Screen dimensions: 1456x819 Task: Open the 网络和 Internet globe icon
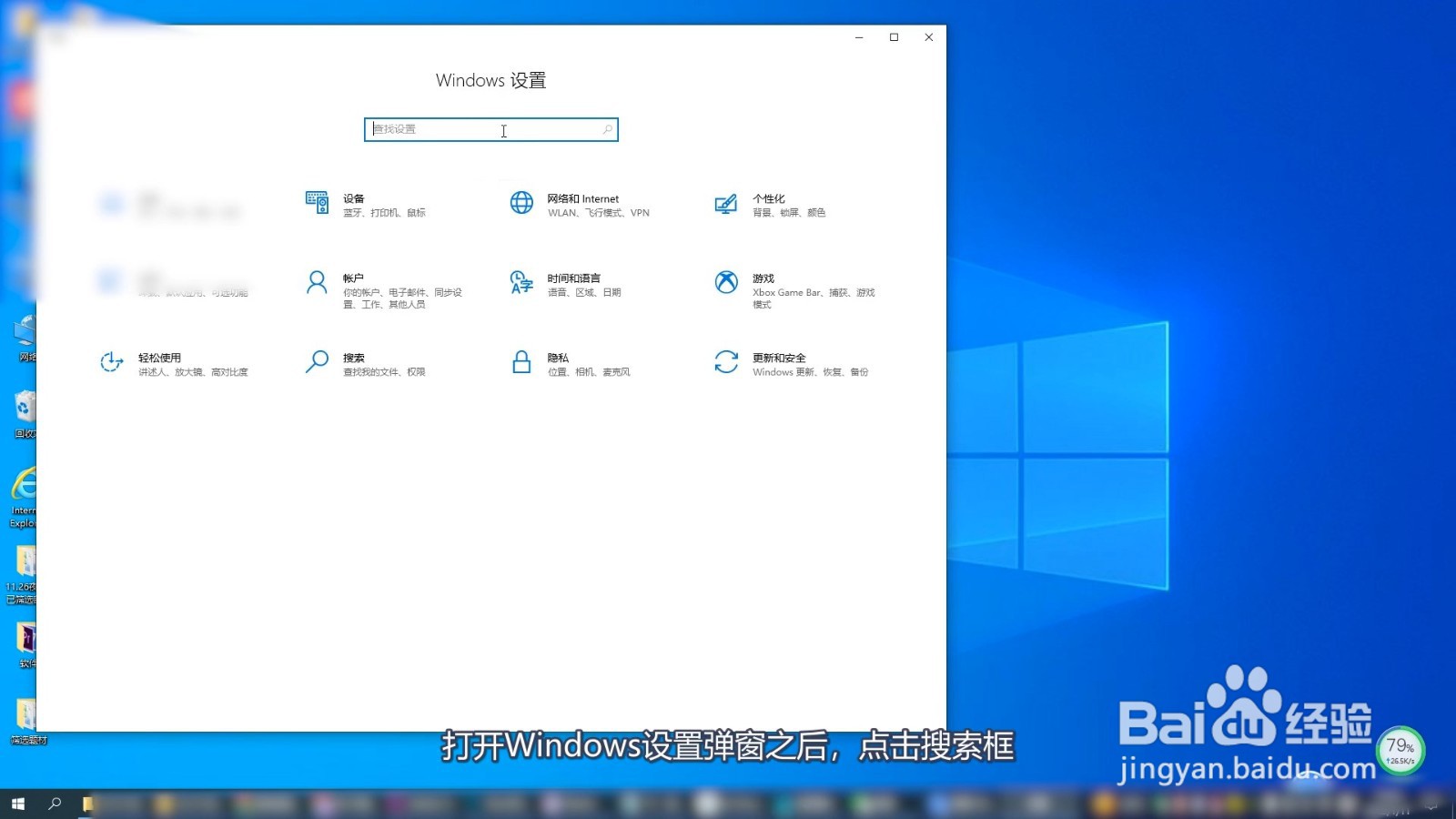pyautogui.click(x=521, y=203)
